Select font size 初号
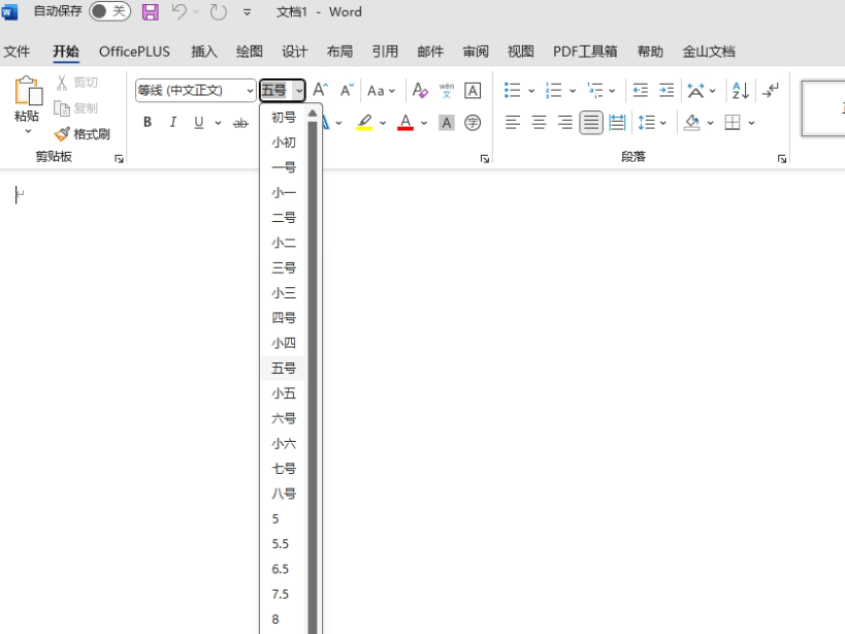 [x=283, y=117]
